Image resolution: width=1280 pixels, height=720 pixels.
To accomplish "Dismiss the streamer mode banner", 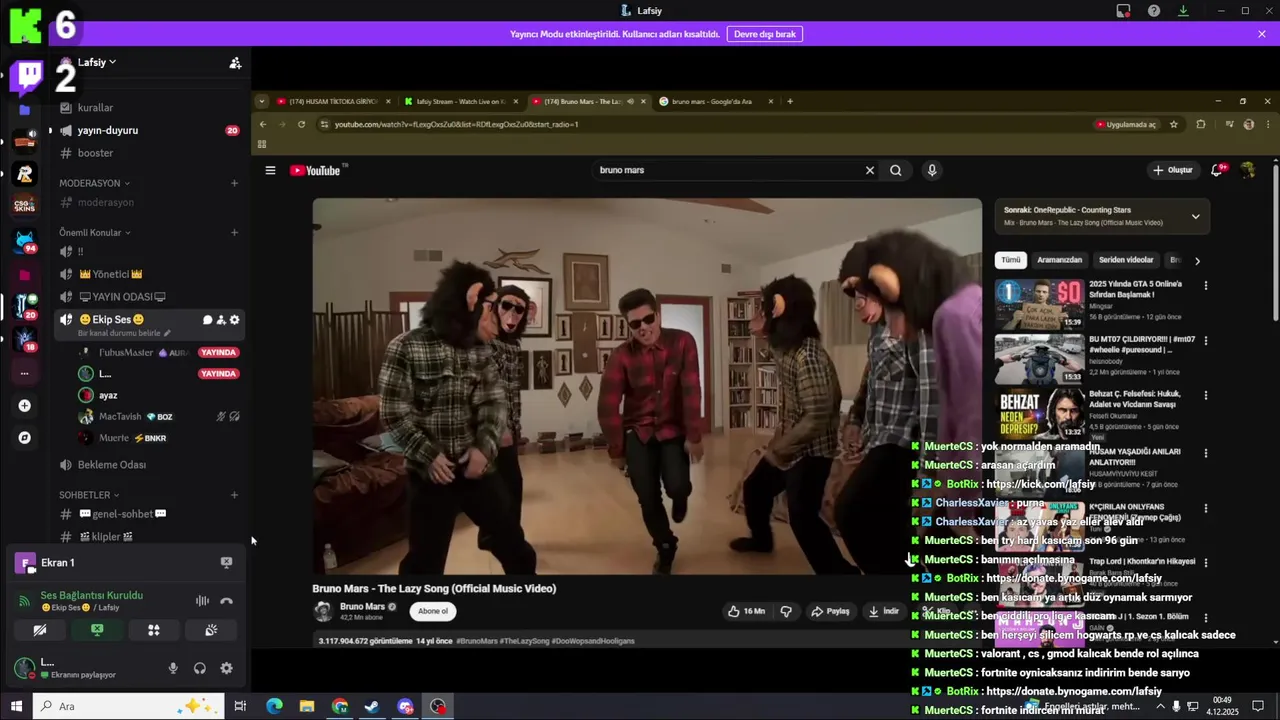I will tap(1261, 34).
